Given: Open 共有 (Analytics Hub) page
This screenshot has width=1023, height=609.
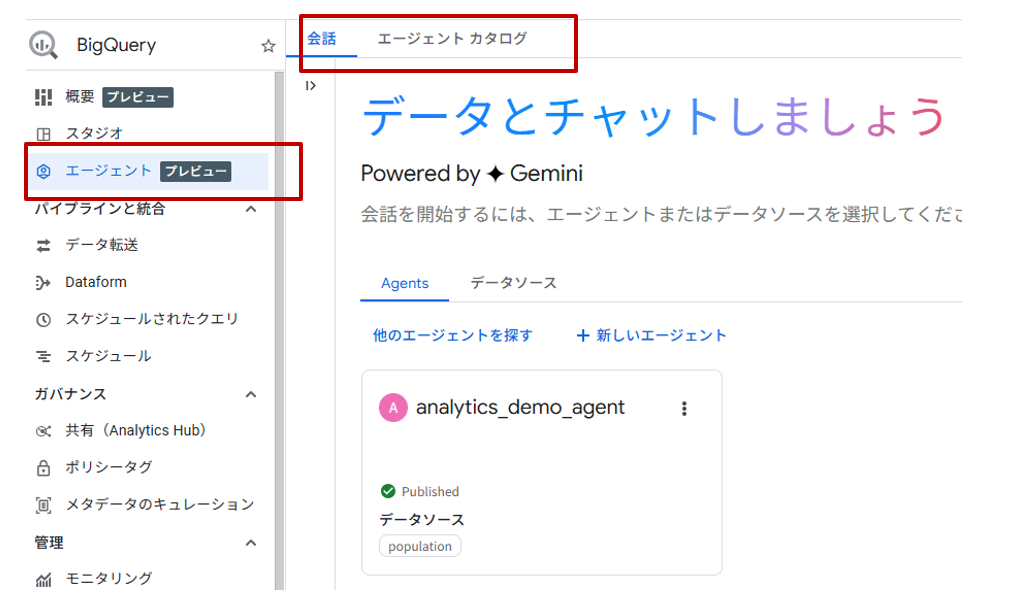Looking at the screenshot, I should [136, 430].
